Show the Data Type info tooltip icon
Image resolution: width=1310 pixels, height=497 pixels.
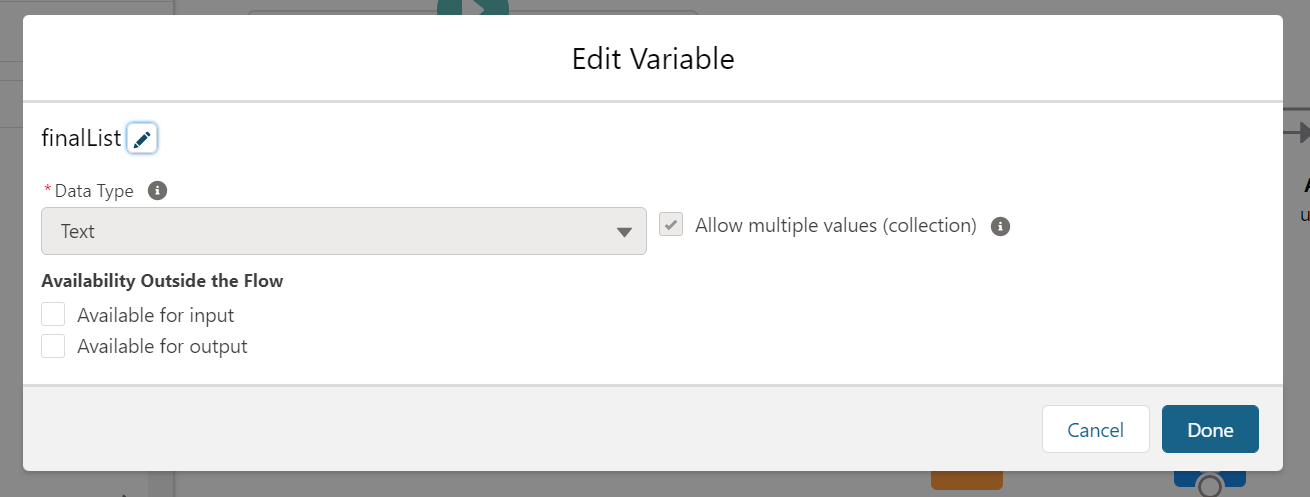[157, 190]
